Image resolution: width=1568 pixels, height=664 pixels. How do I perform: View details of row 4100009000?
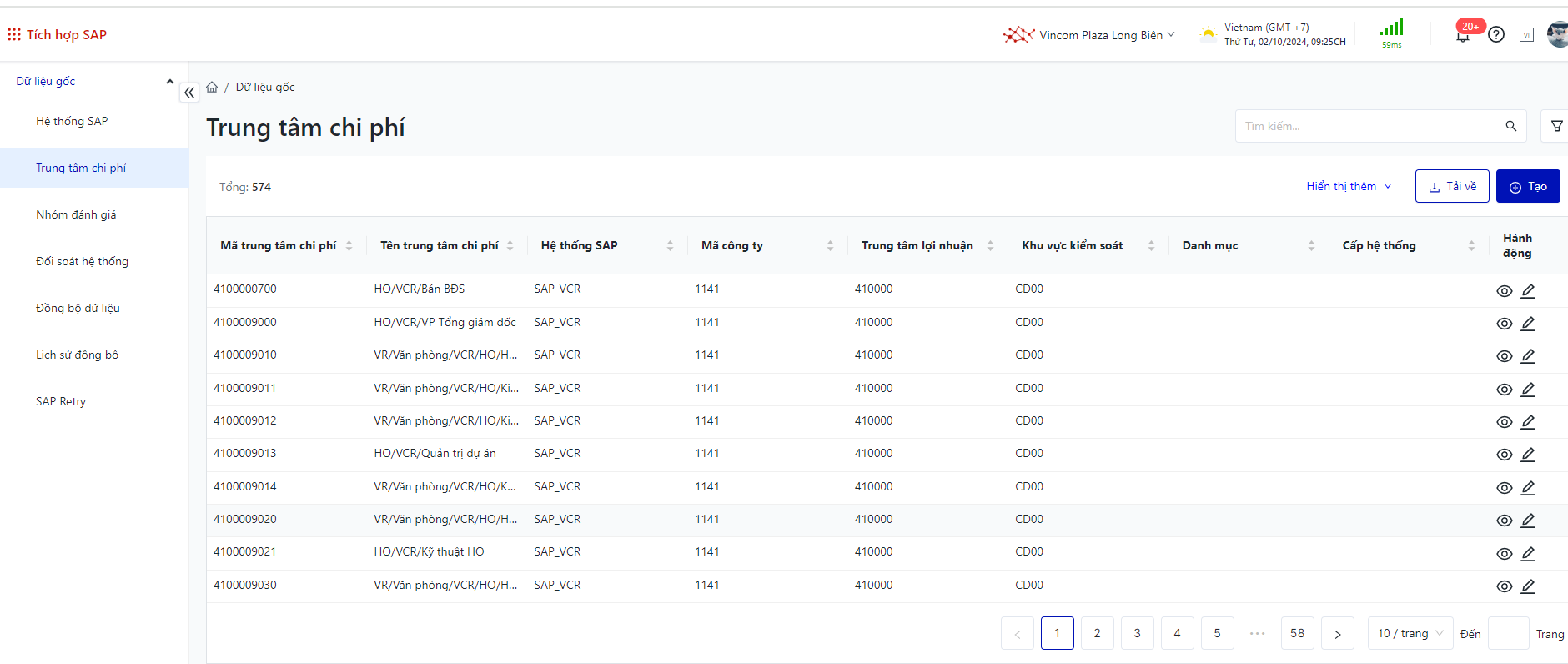tap(1504, 324)
